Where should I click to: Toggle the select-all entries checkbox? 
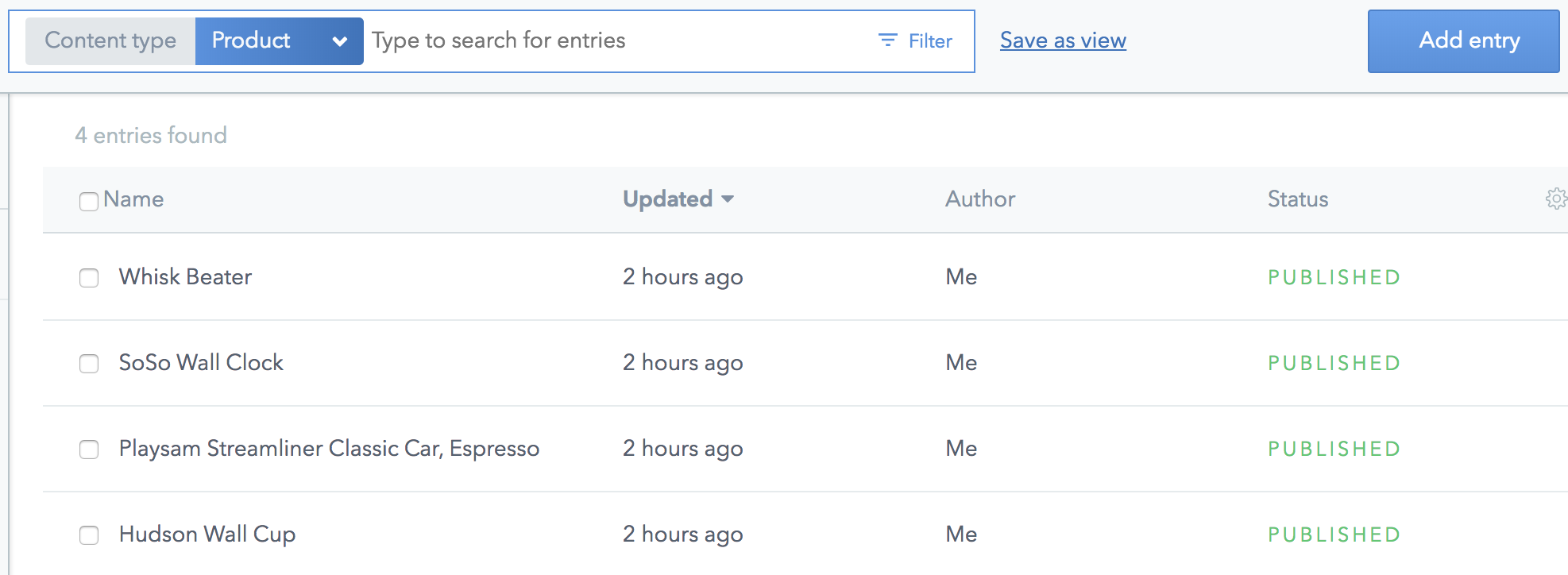coord(89,201)
